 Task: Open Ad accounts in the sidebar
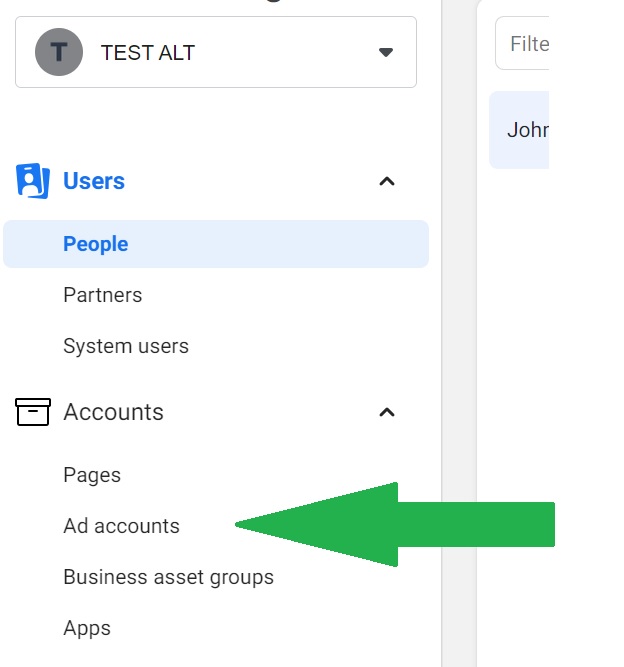pos(121,526)
